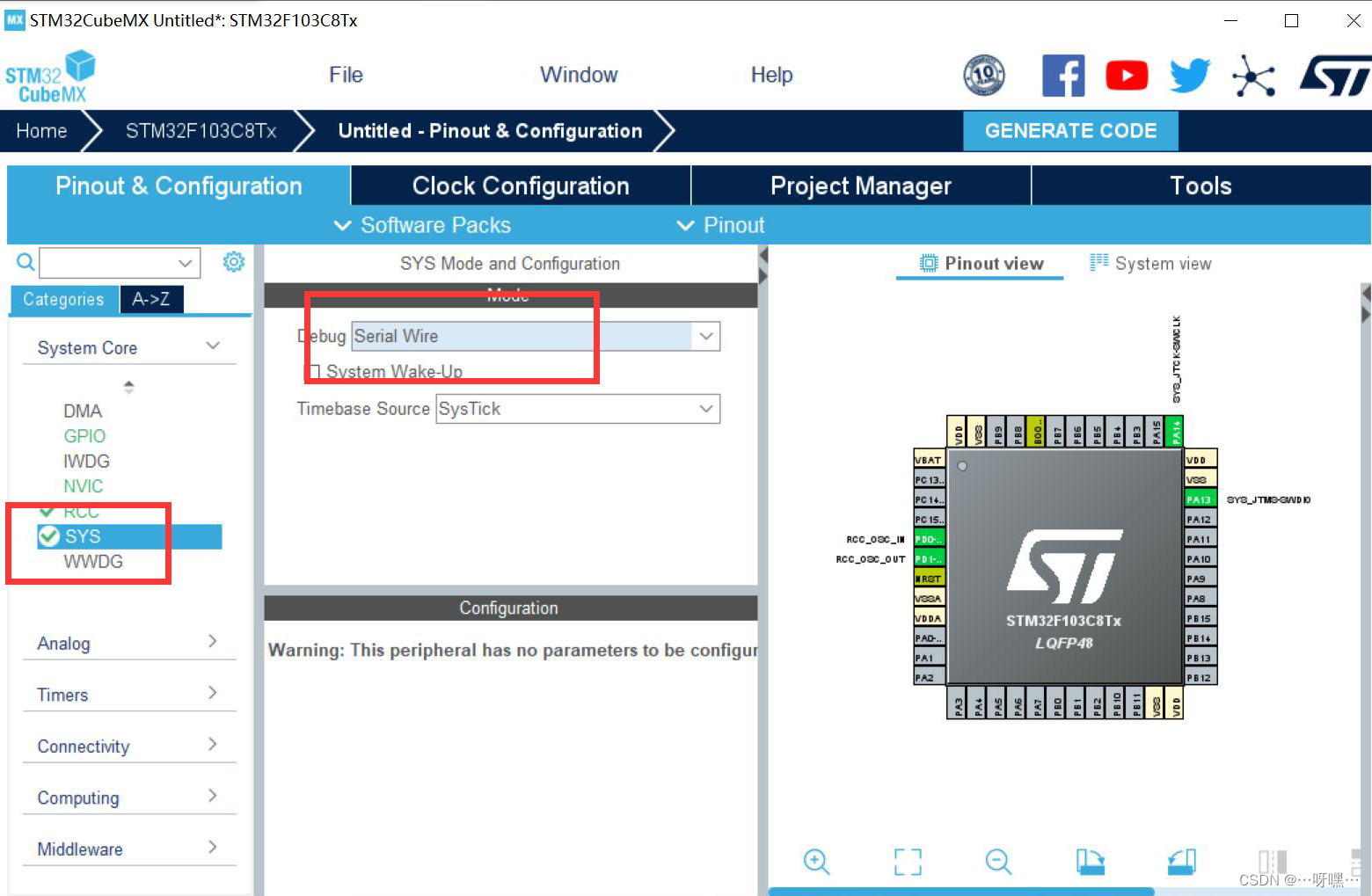Open the Help menu
Viewport: 1372px width, 896px height.
771,75
